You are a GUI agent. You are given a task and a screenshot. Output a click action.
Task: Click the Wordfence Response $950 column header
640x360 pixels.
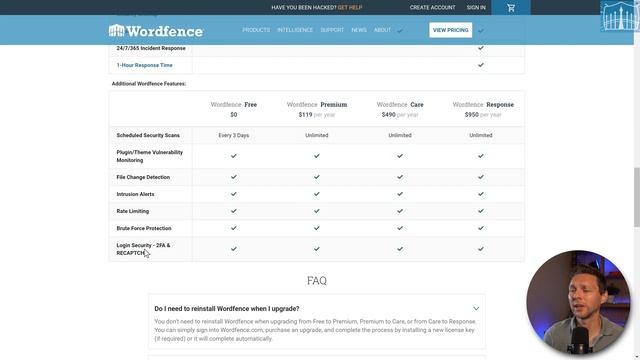coord(483,109)
